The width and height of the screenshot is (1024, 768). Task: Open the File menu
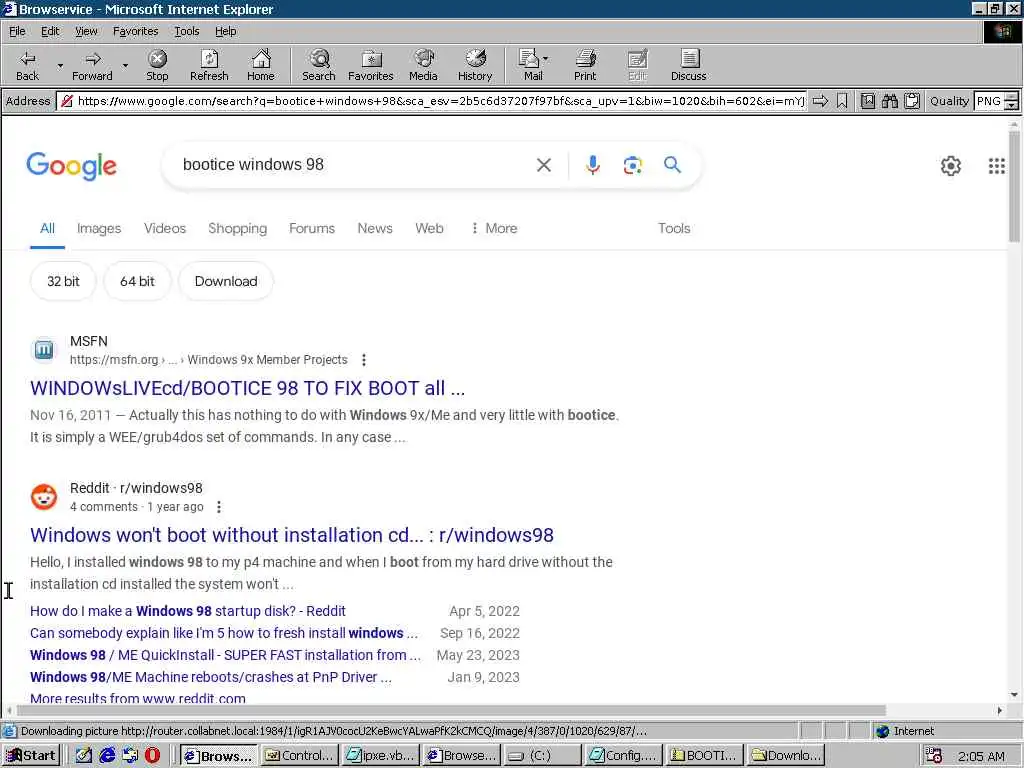pyautogui.click(x=17, y=31)
